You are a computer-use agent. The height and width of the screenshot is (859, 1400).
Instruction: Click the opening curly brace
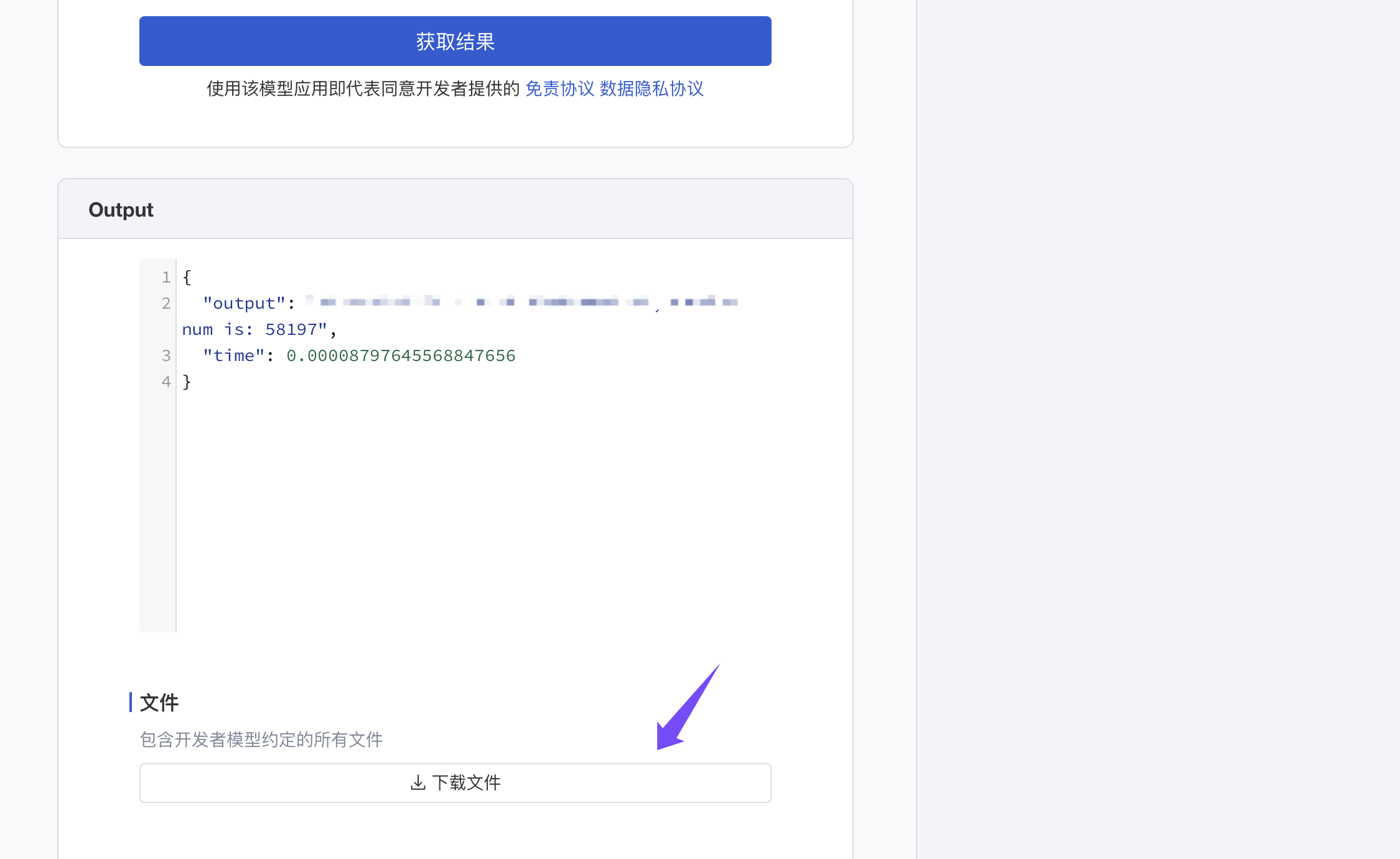pyautogui.click(x=187, y=277)
